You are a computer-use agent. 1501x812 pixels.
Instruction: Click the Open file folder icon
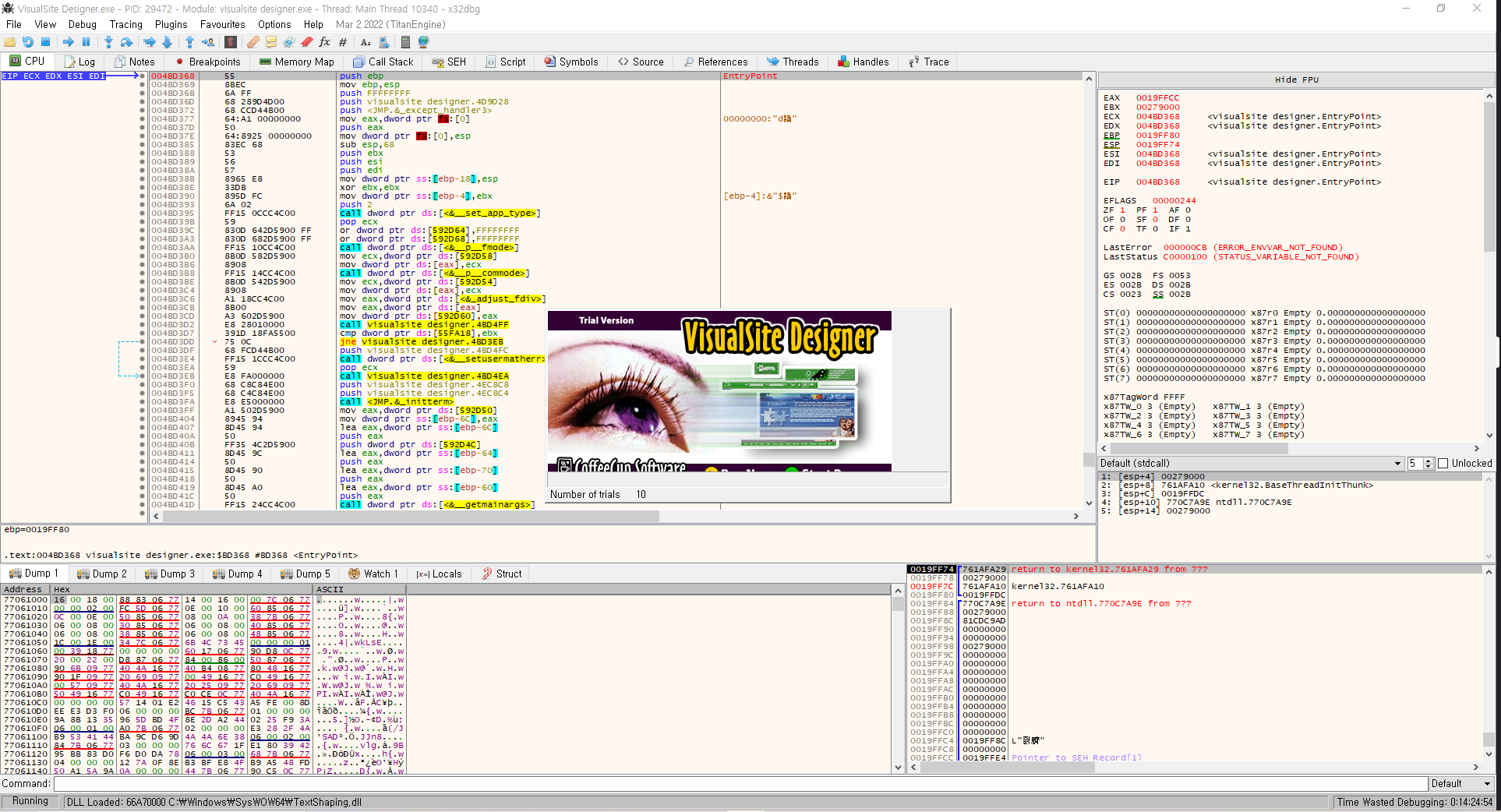point(10,42)
